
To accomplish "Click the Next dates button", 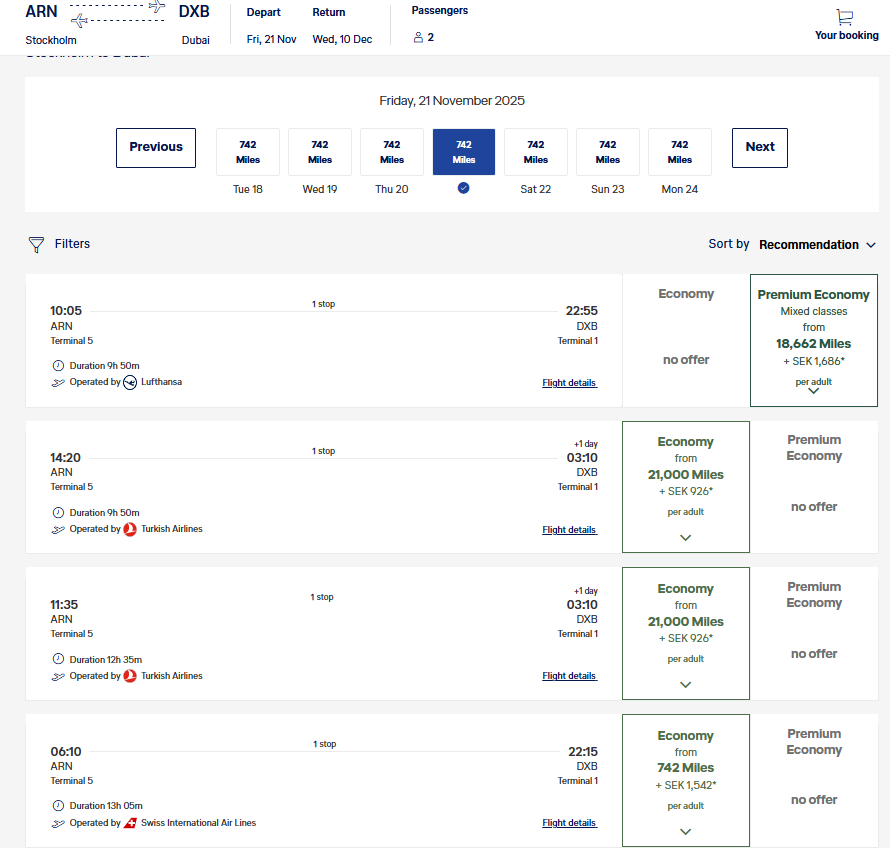I will [x=759, y=148].
